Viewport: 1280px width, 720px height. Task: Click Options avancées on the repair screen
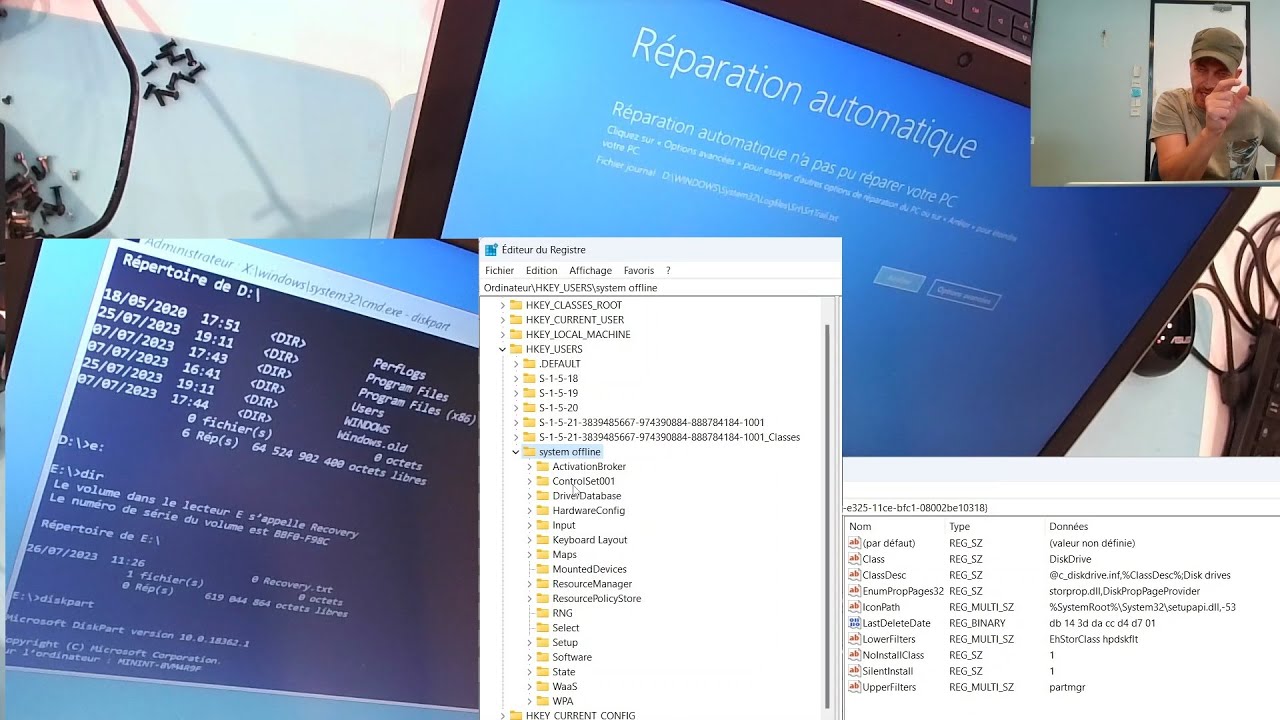[x=964, y=294]
